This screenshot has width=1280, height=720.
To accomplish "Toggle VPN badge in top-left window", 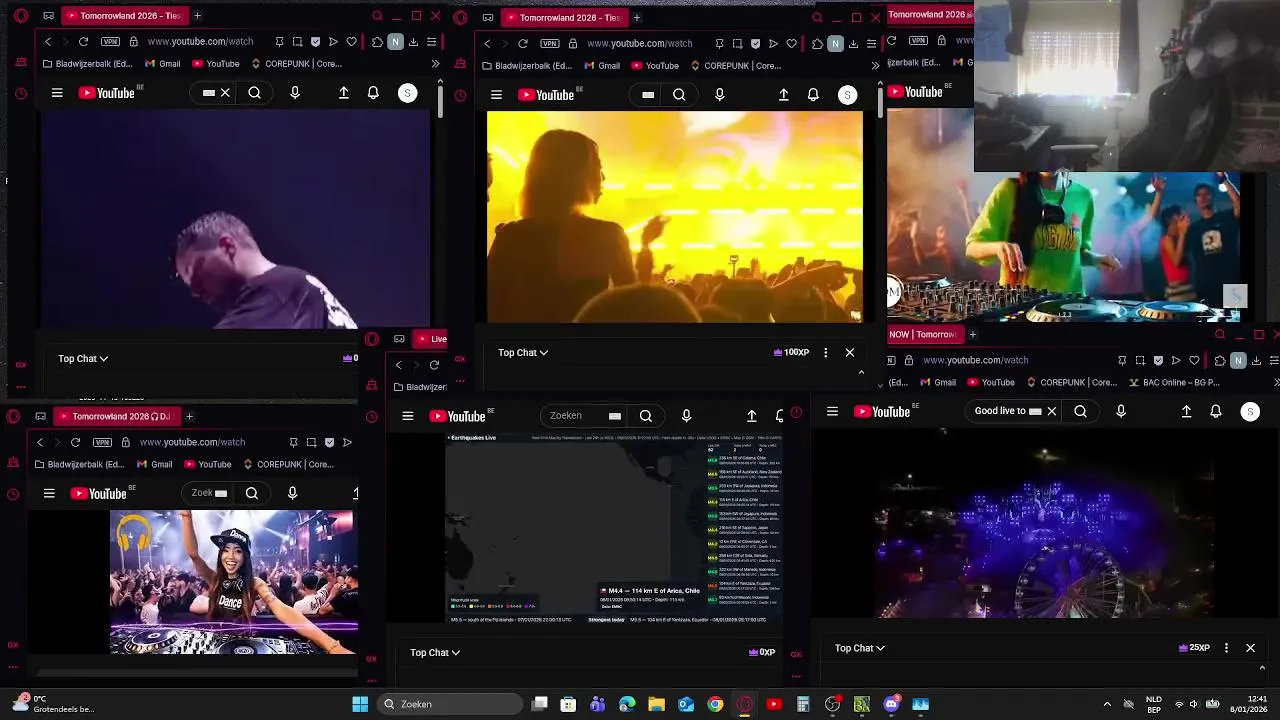I will click(110, 42).
